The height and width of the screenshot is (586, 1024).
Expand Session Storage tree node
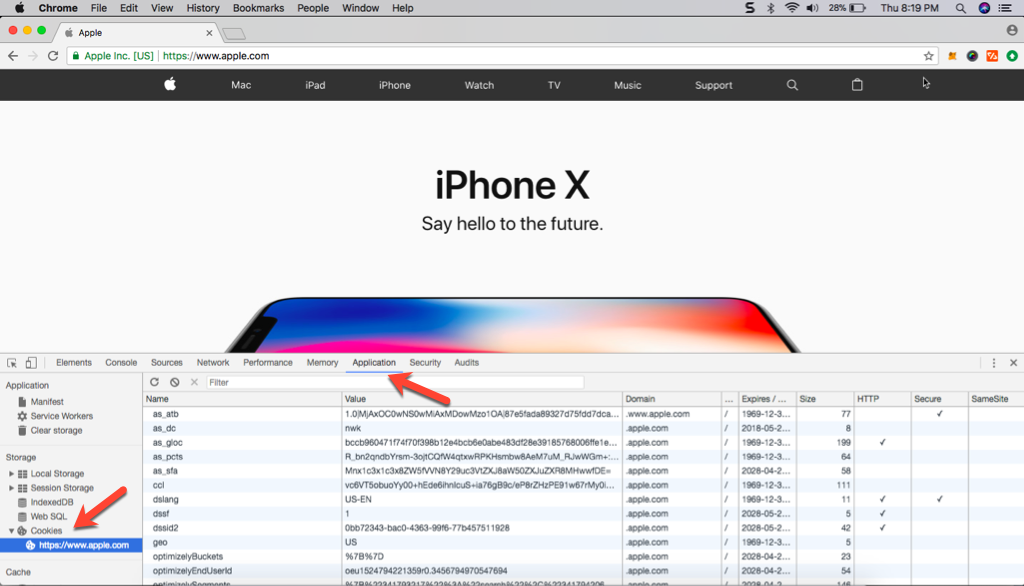click(x=11, y=488)
